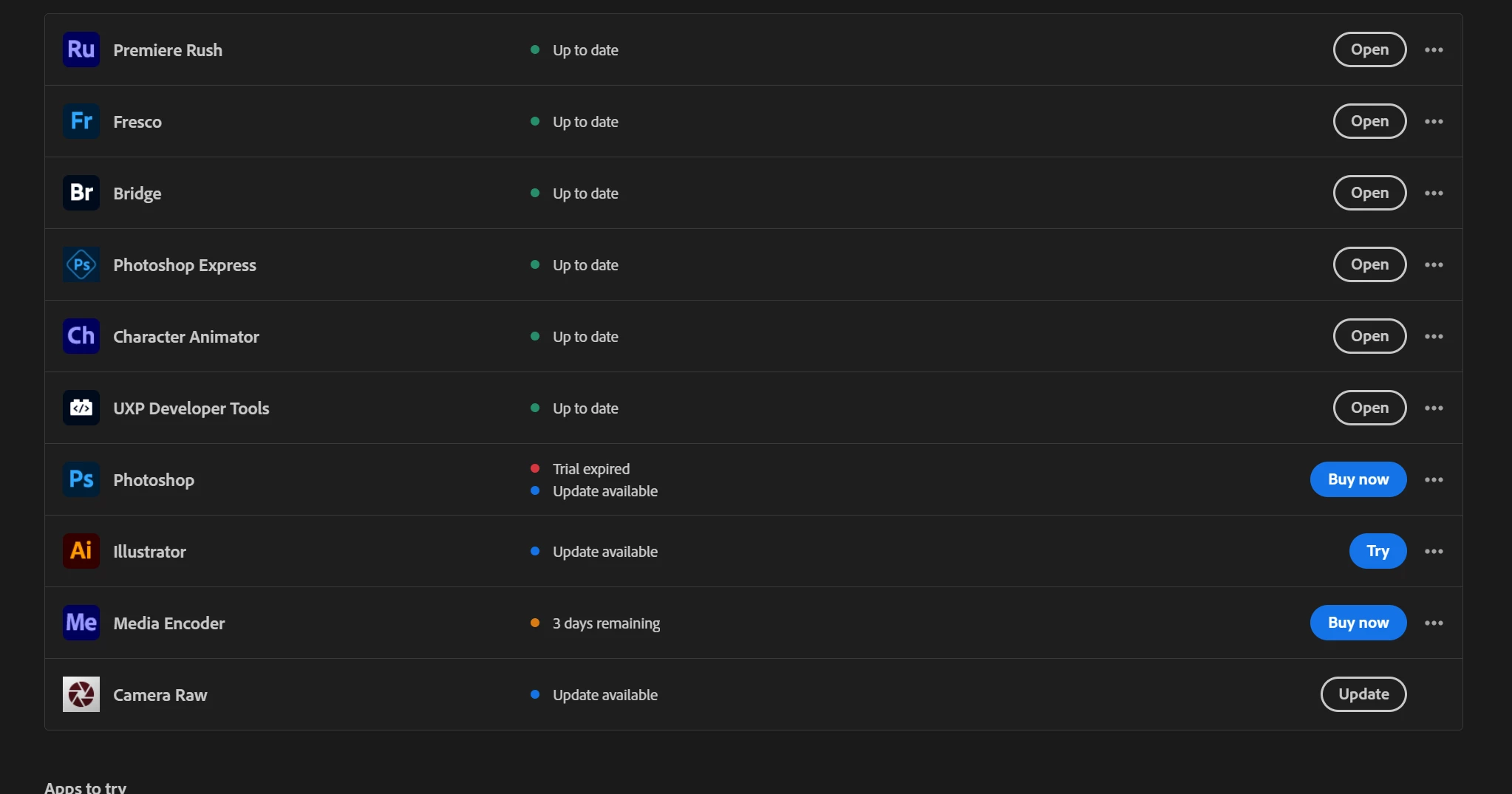Select the Media Encoder name label
This screenshot has width=1512, height=794.
point(169,623)
